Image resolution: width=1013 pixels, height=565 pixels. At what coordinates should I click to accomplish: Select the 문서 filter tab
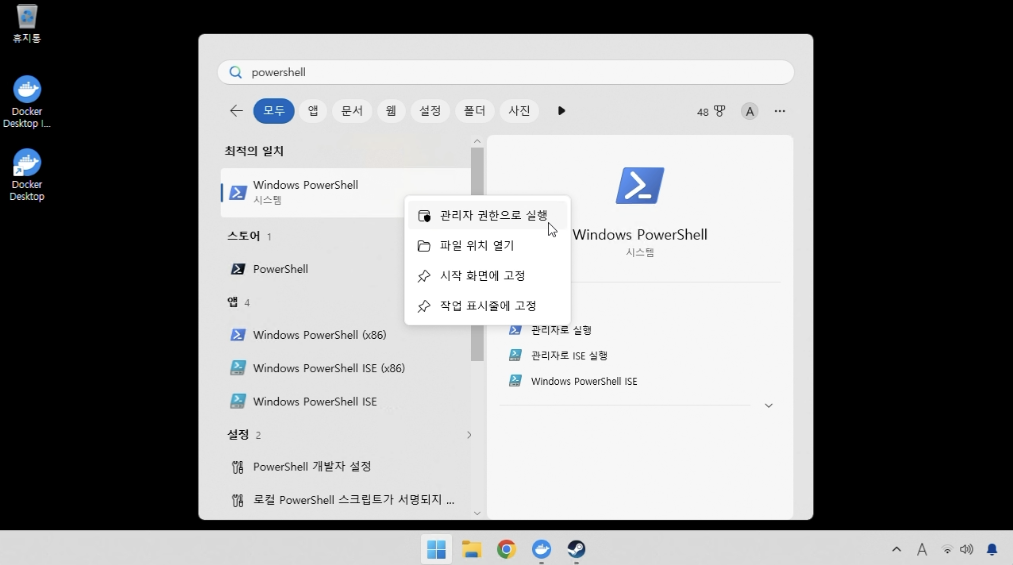351,111
